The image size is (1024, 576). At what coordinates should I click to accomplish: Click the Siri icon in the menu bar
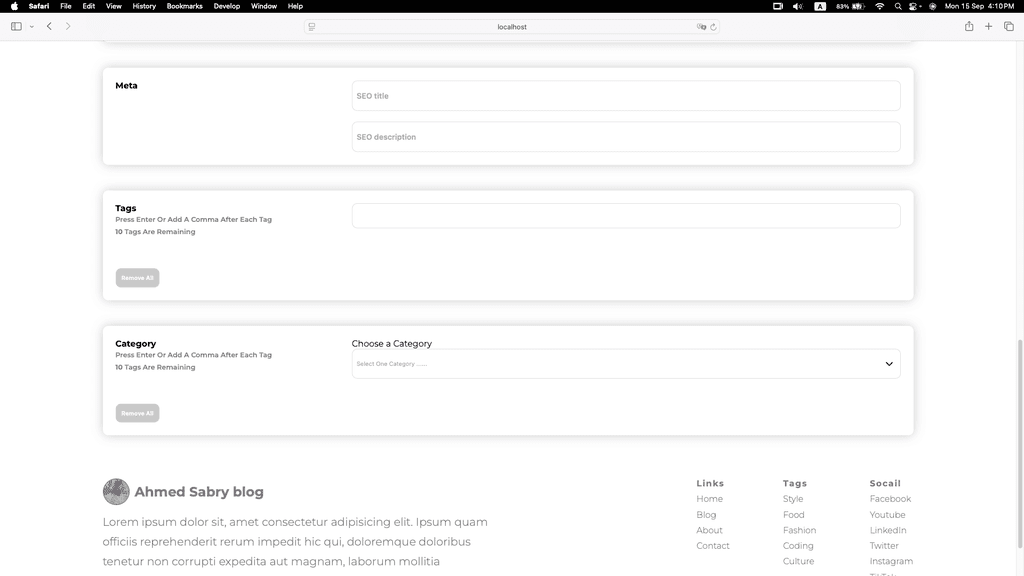(x=933, y=6)
